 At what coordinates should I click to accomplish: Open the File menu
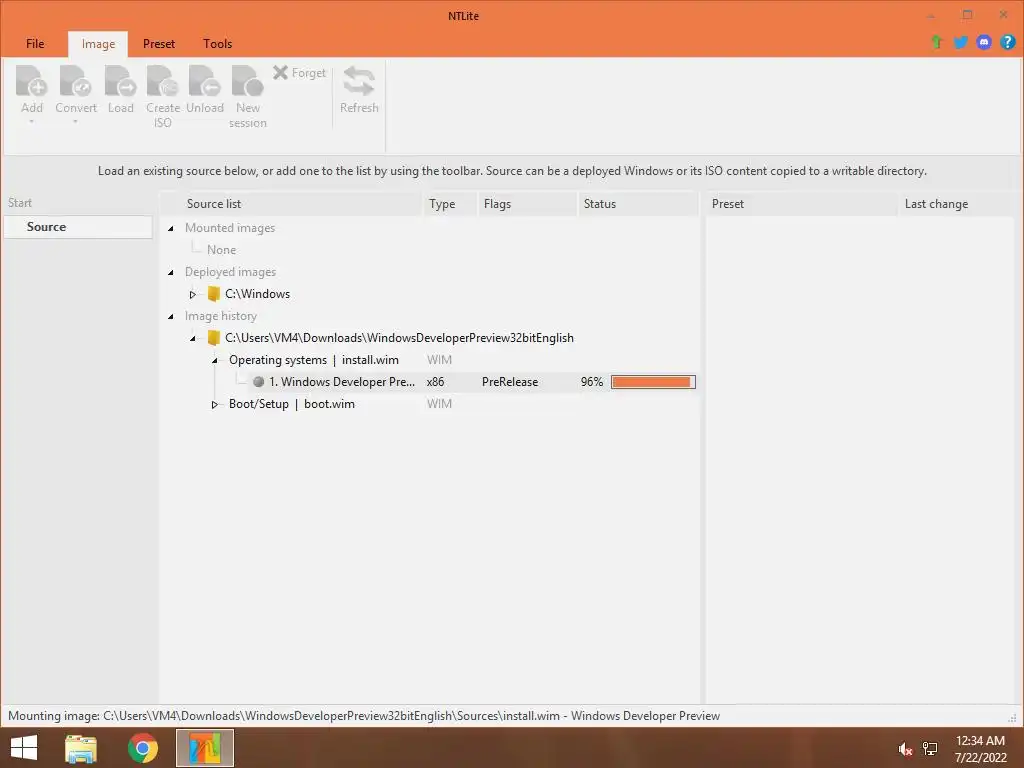[35, 44]
